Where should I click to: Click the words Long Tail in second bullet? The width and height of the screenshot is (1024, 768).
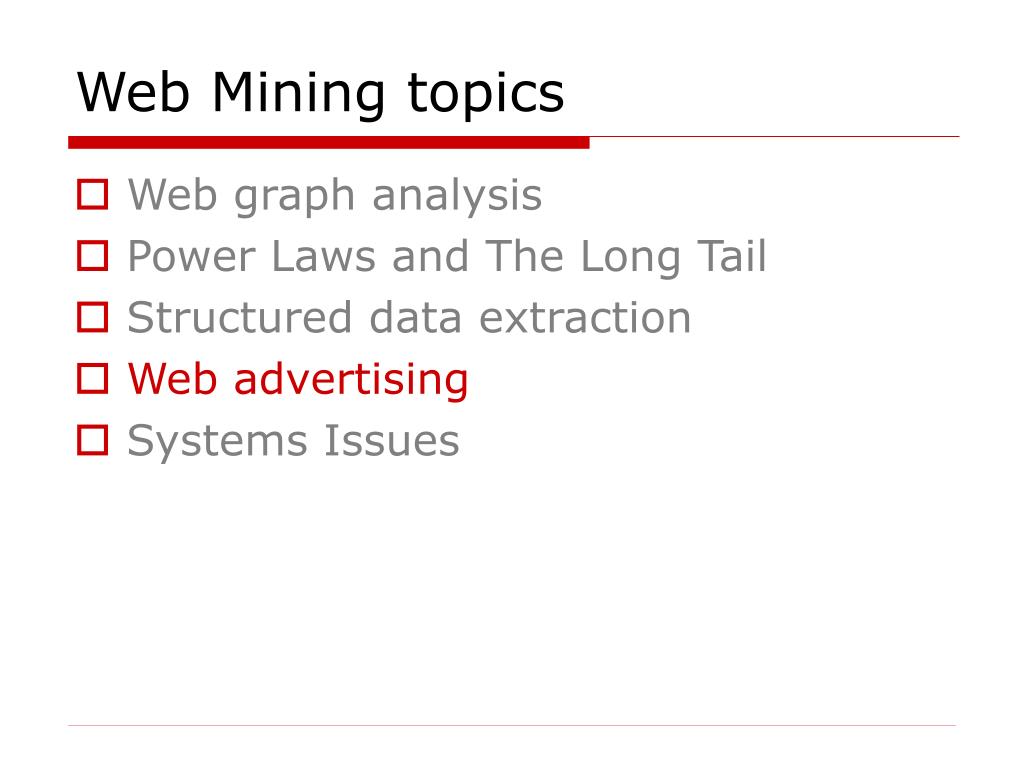(673, 257)
